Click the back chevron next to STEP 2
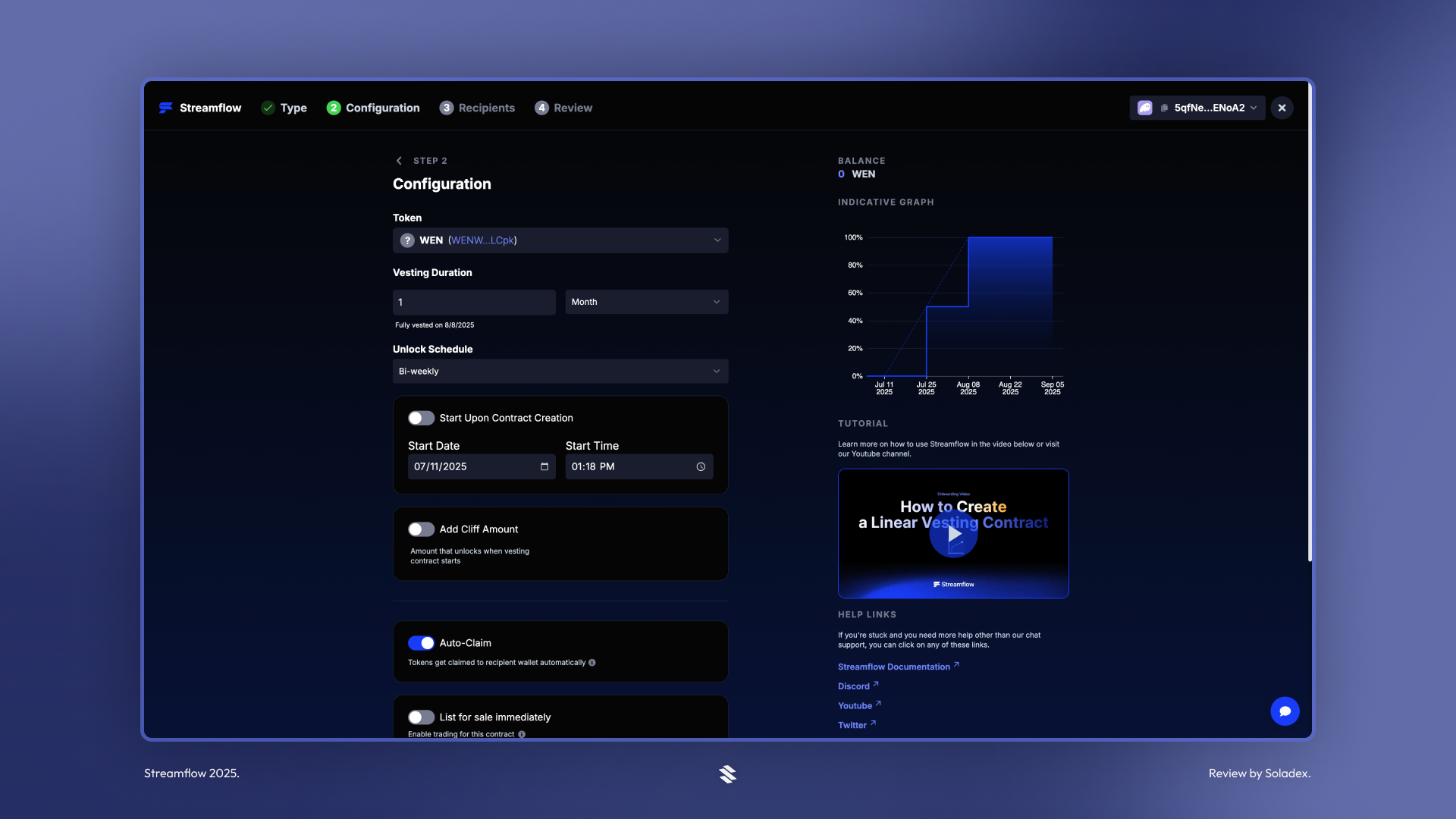 pyautogui.click(x=399, y=161)
